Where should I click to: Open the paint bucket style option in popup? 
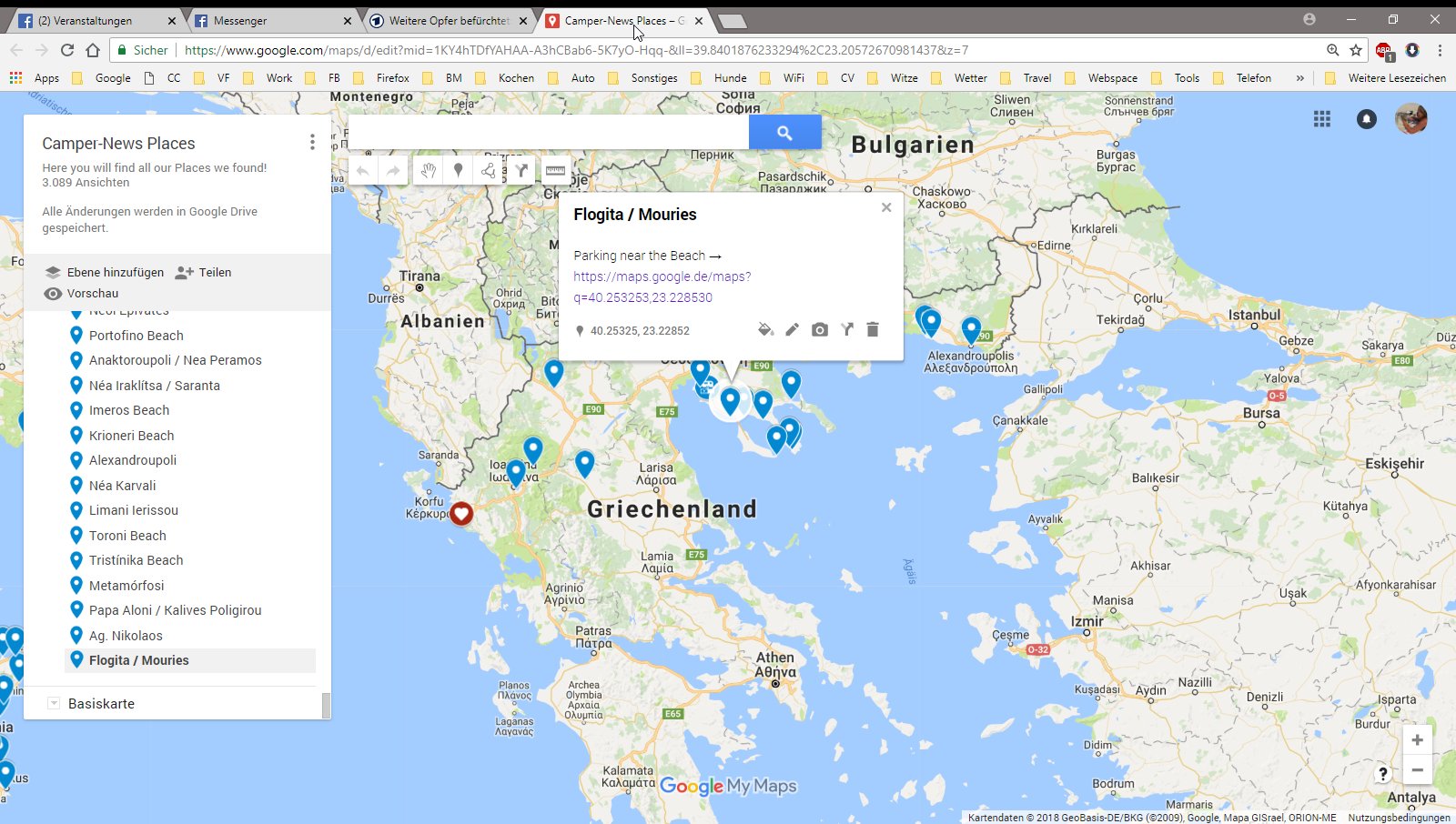click(765, 329)
